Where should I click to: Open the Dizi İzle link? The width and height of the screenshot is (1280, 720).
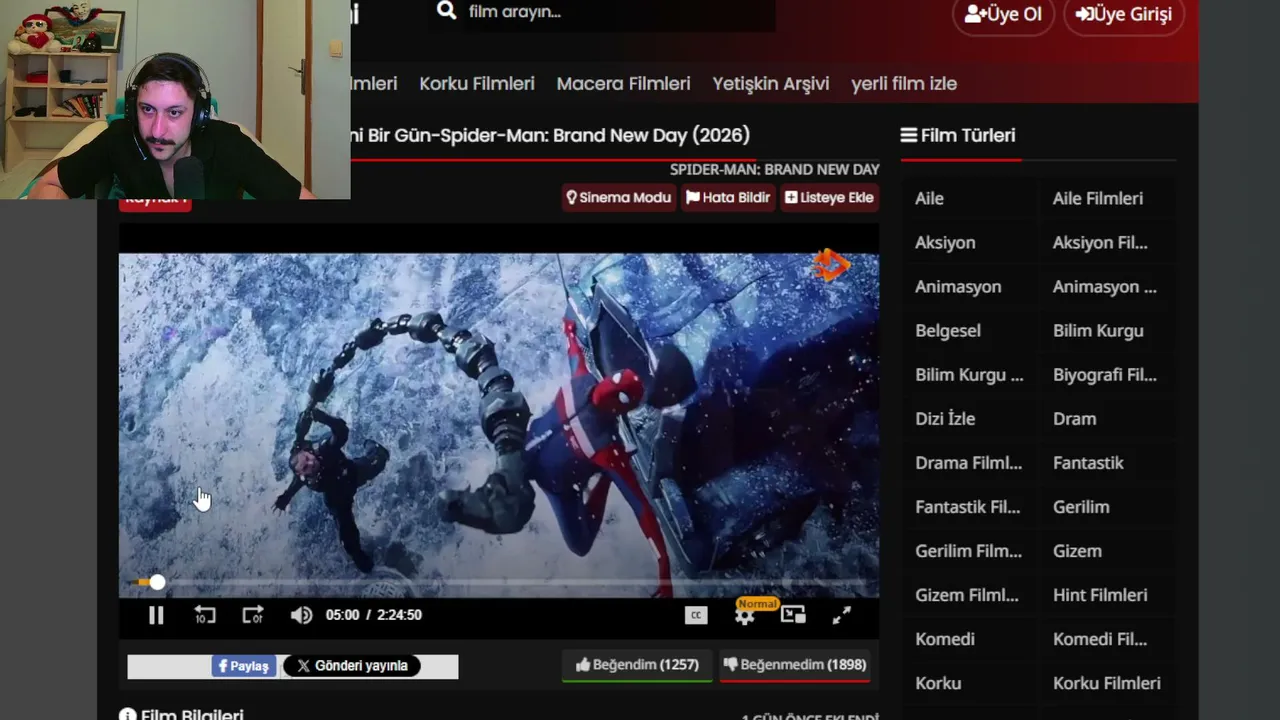click(945, 419)
